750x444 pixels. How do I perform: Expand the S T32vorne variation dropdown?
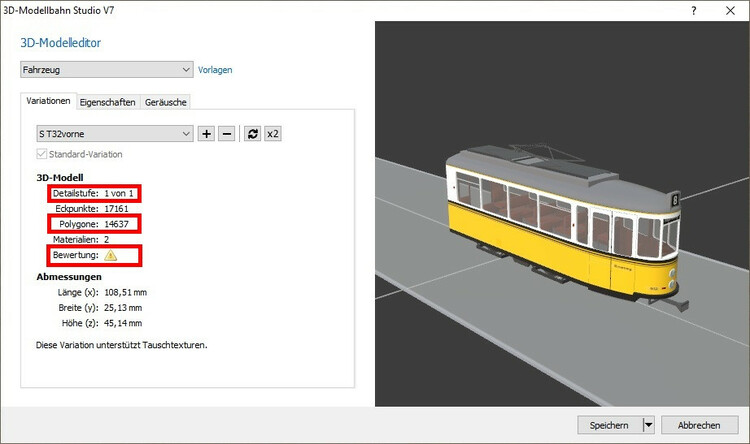[113, 134]
